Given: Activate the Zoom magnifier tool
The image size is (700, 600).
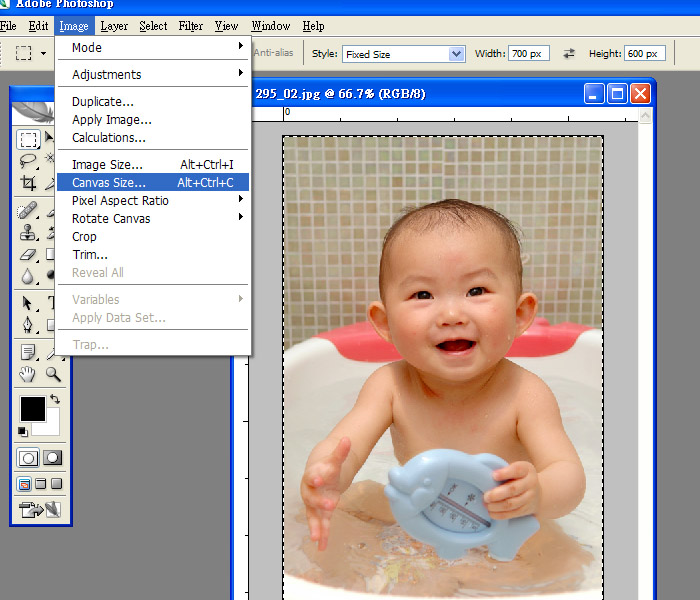Looking at the screenshot, I should coord(52,375).
